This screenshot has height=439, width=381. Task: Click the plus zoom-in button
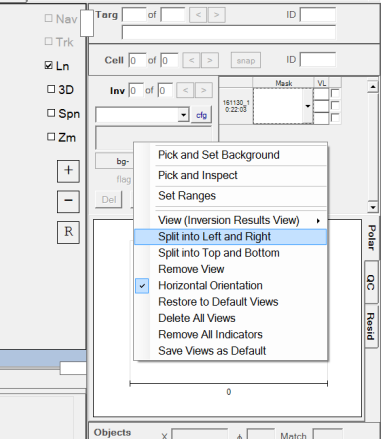68,171
